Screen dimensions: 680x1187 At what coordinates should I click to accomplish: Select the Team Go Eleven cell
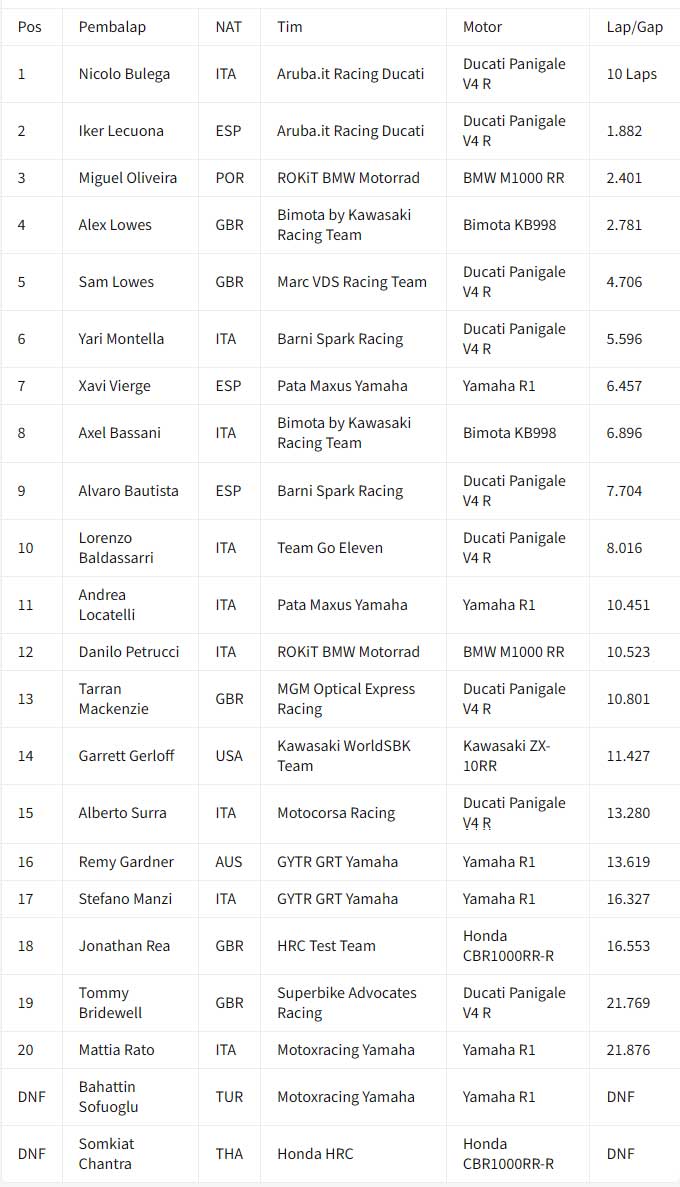tap(330, 548)
